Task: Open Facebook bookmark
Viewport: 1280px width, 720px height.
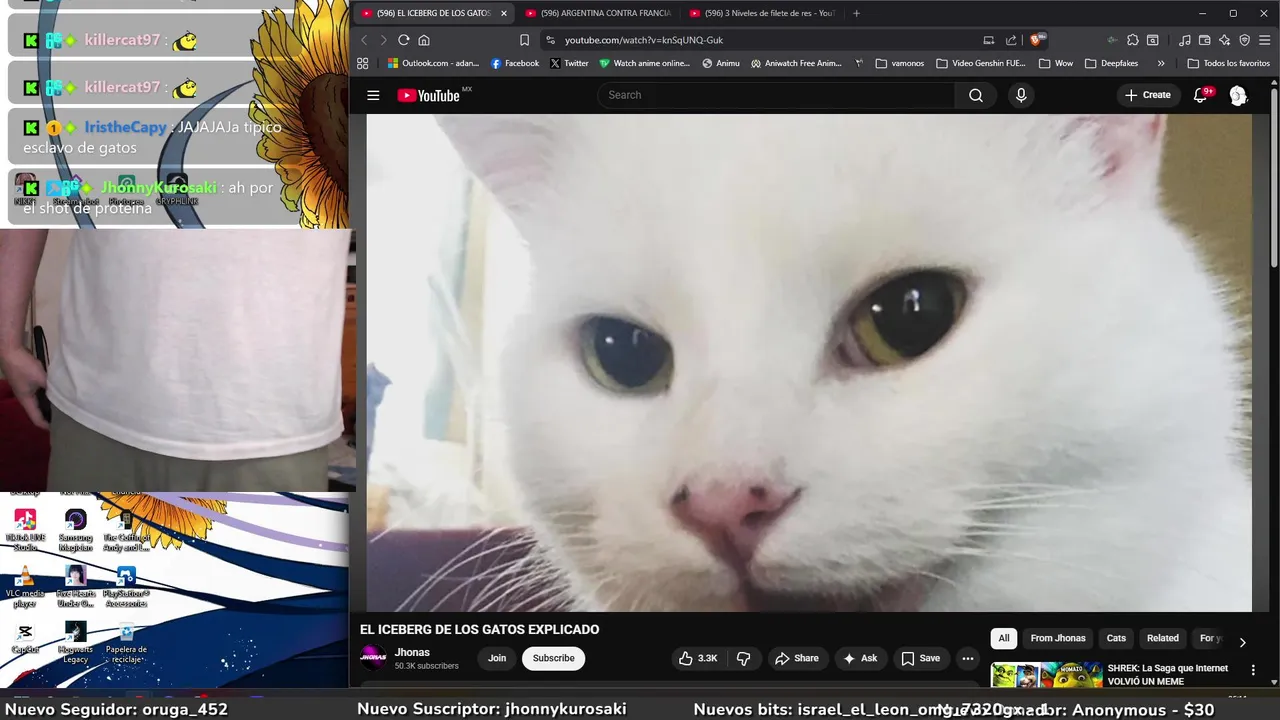Action: (515, 63)
